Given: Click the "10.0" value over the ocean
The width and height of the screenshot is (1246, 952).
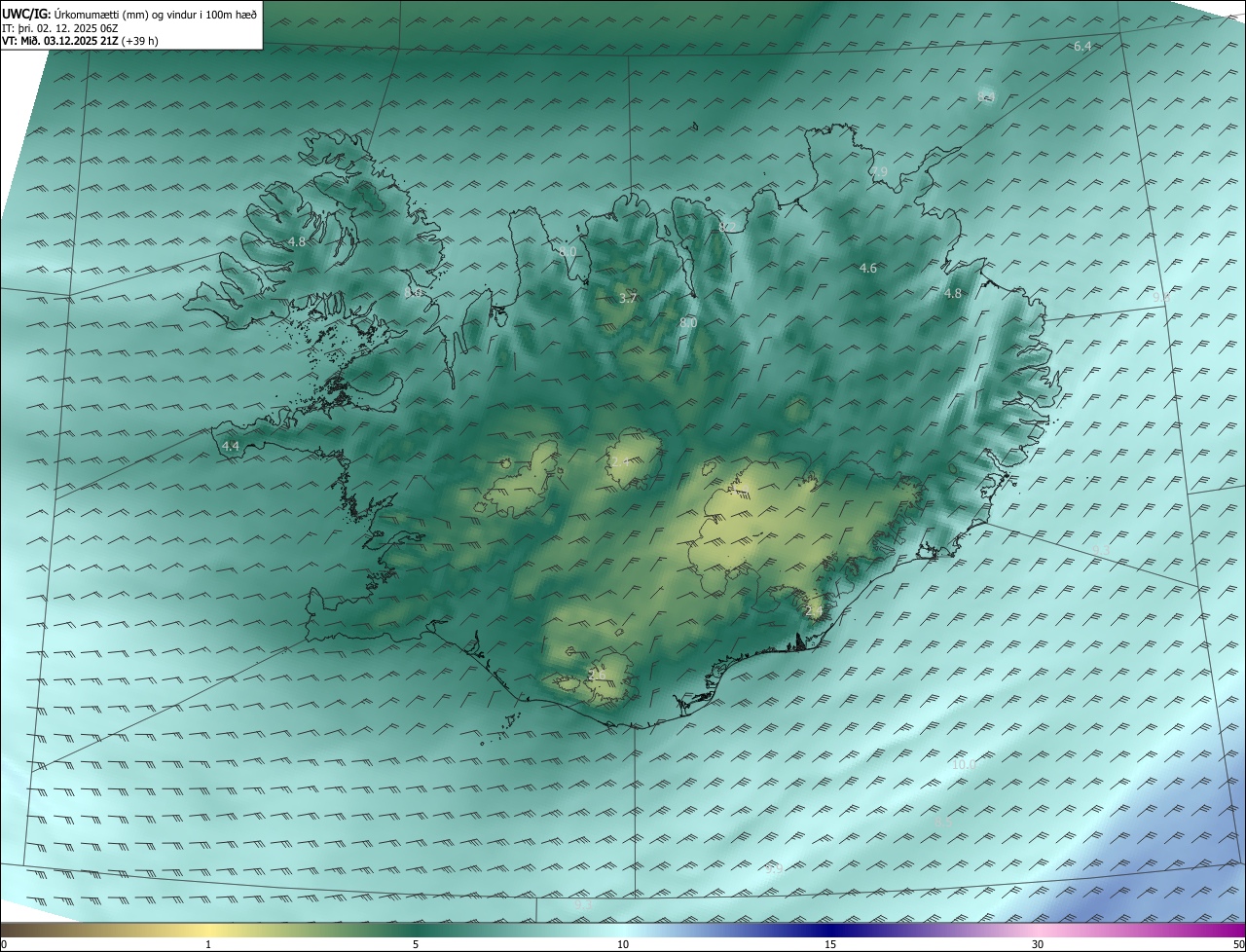Looking at the screenshot, I should pyautogui.click(x=964, y=765).
